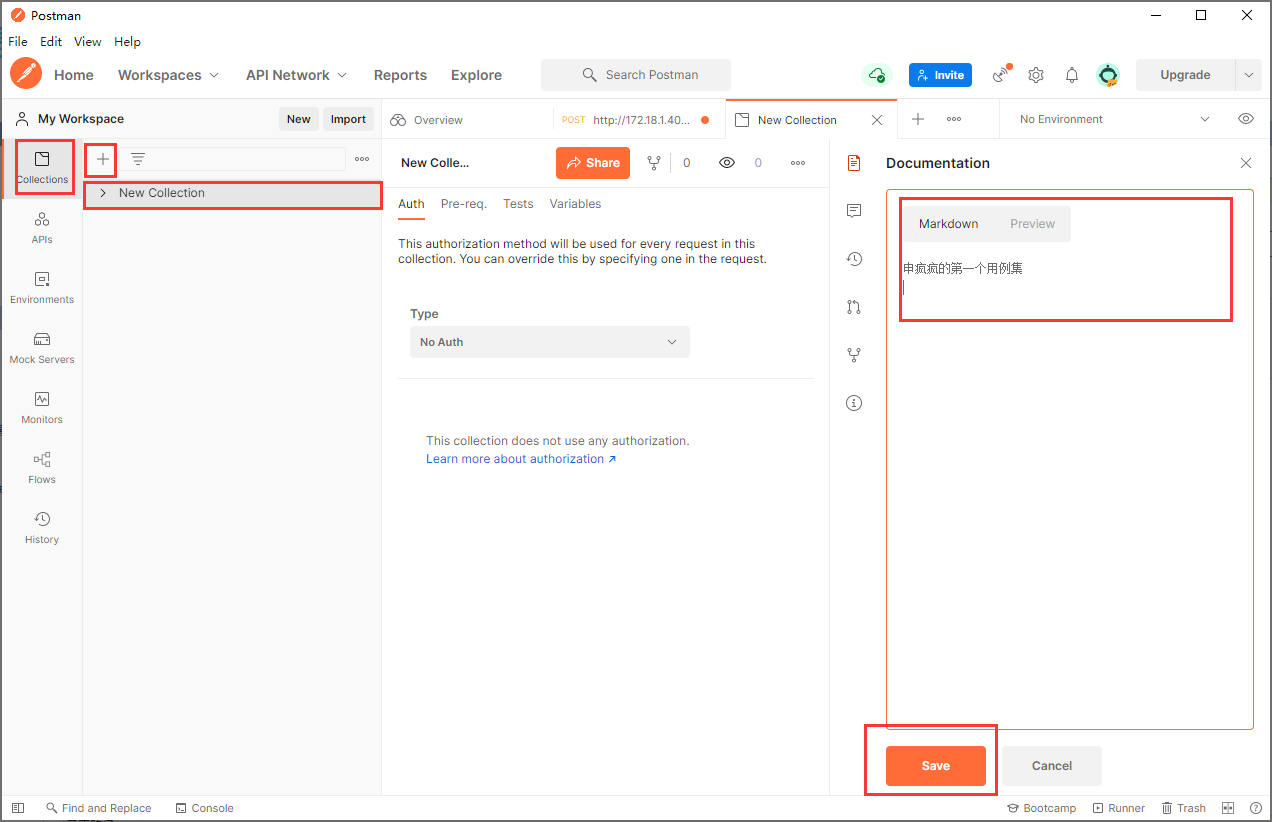Image resolution: width=1272 pixels, height=822 pixels.
Task: Open the user avatar menu
Action: coord(1107,75)
